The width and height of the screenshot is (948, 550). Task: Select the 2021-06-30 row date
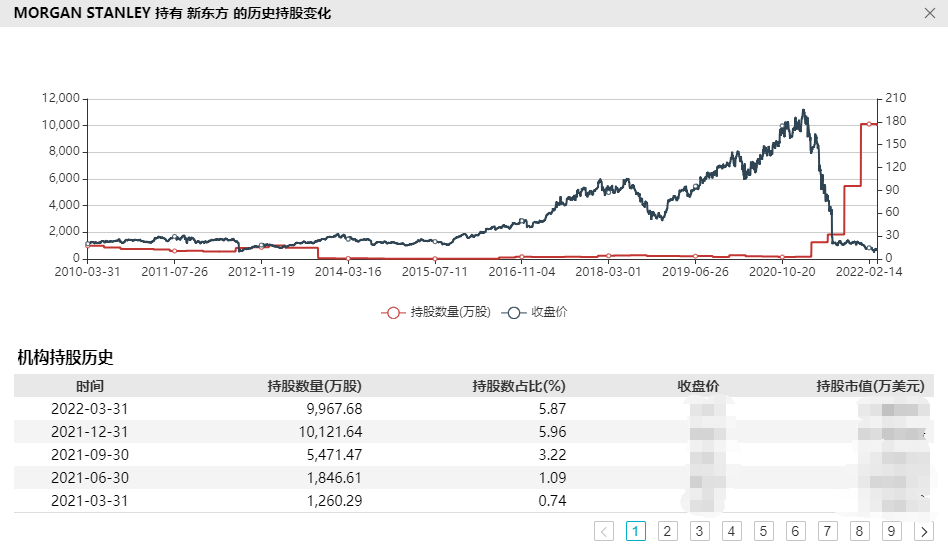(90, 478)
